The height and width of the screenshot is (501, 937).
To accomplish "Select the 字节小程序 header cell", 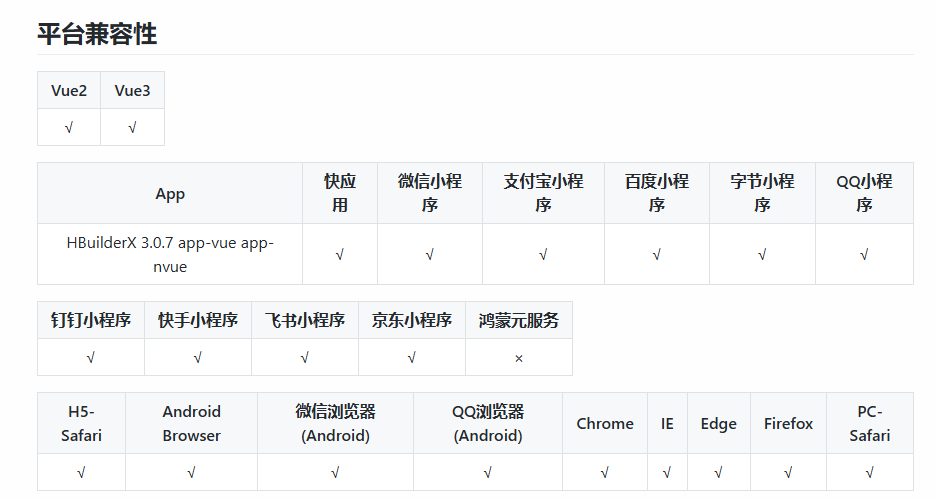I will pyautogui.click(x=762, y=193).
